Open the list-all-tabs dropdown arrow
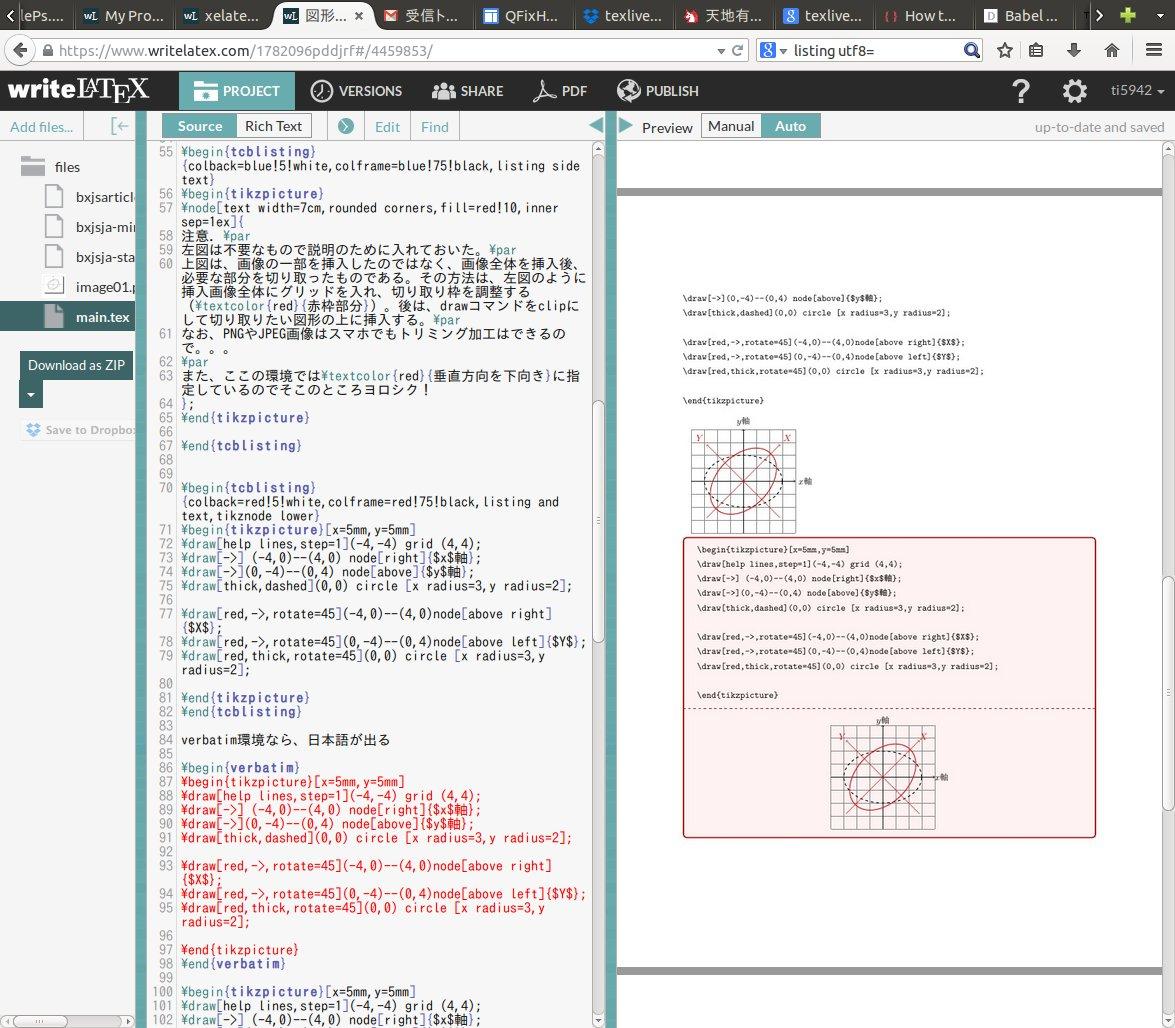Image resolution: width=1175 pixels, height=1028 pixels. [1160, 15]
